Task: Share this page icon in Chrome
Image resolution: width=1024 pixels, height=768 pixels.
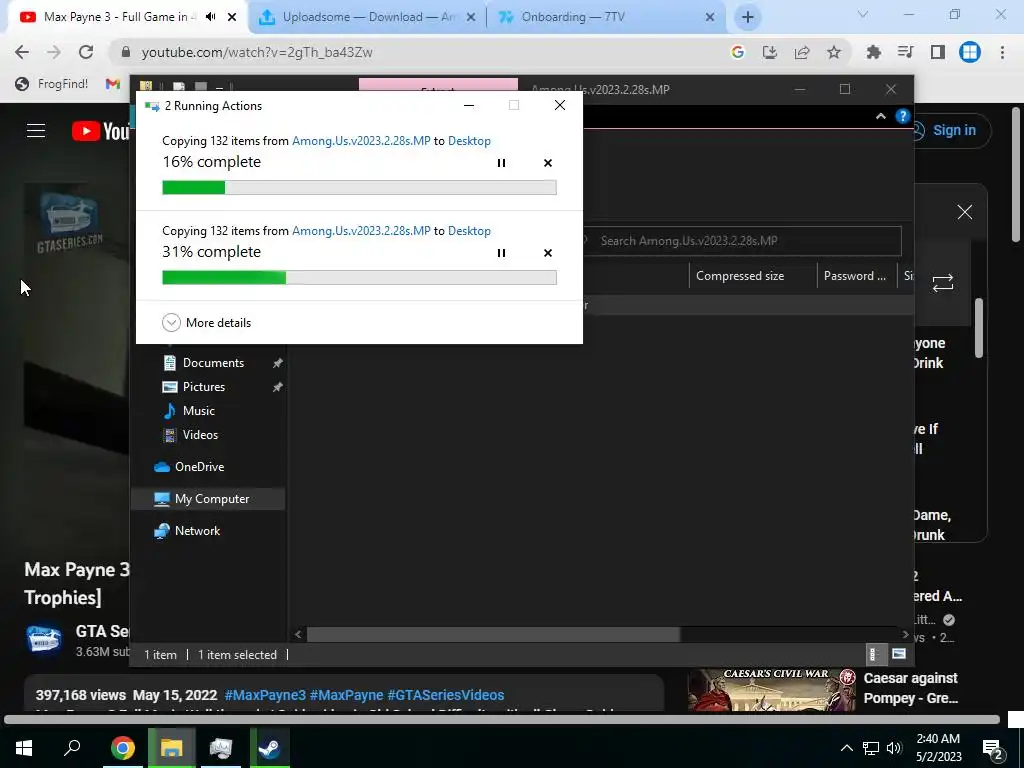Action: (x=801, y=52)
